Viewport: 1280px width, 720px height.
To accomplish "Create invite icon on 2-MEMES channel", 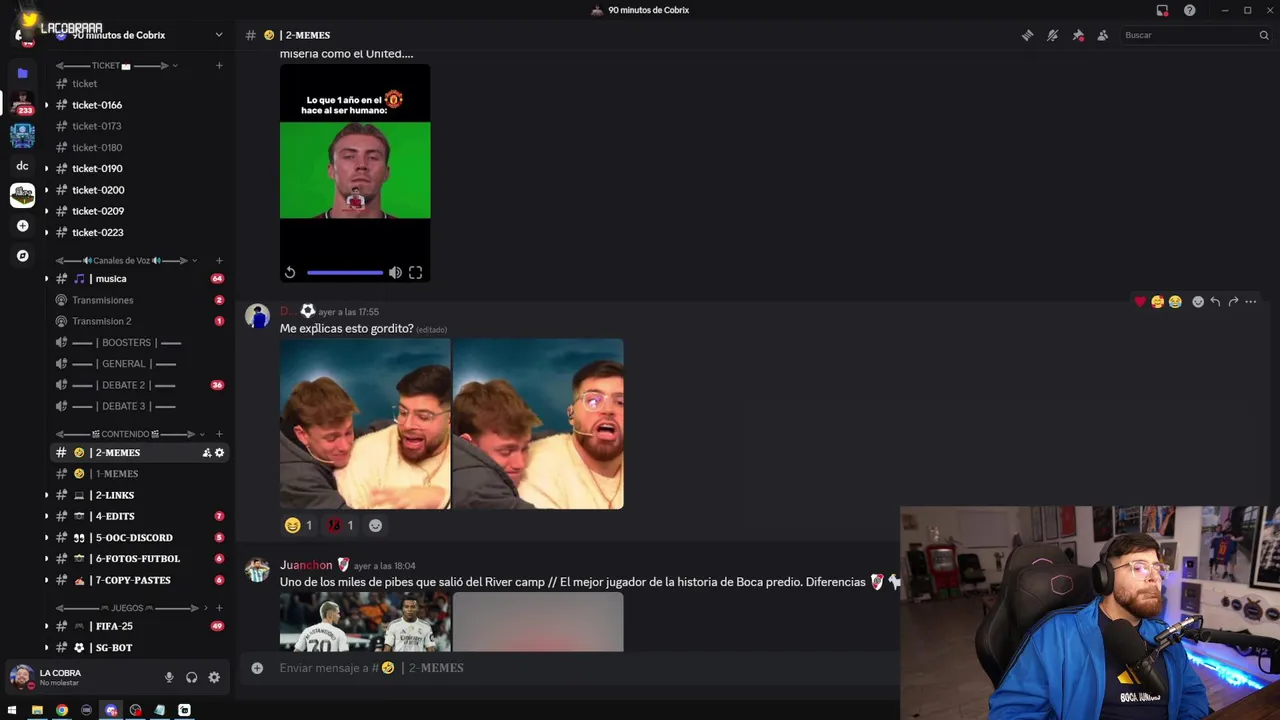I will (207, 453).
